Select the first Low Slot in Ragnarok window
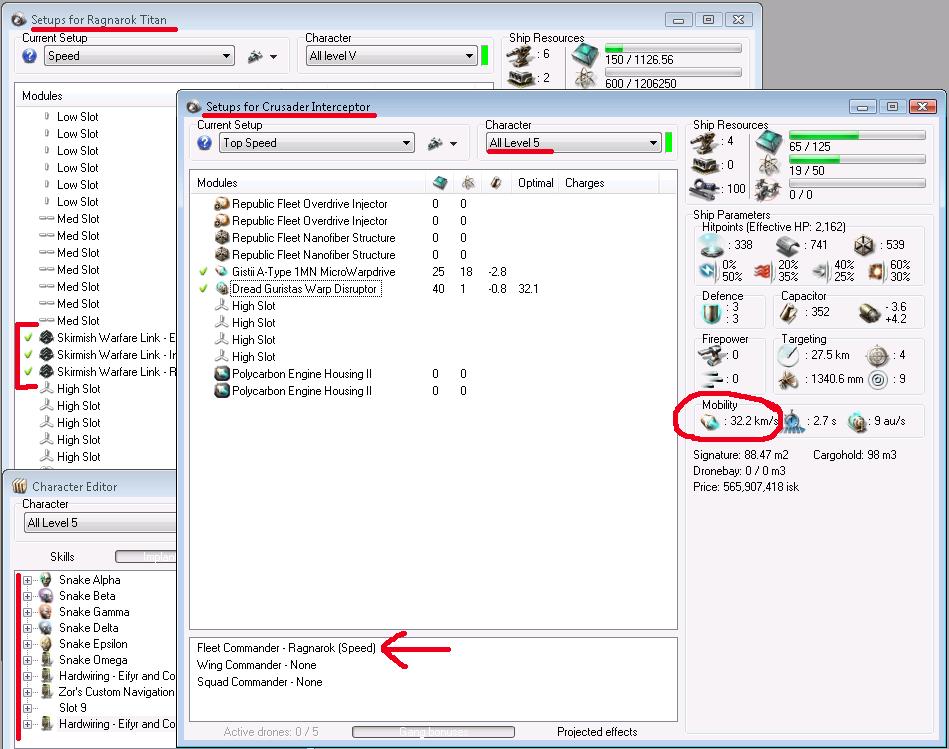This screenshot has height=749, width=949. (x=77, y=117)
